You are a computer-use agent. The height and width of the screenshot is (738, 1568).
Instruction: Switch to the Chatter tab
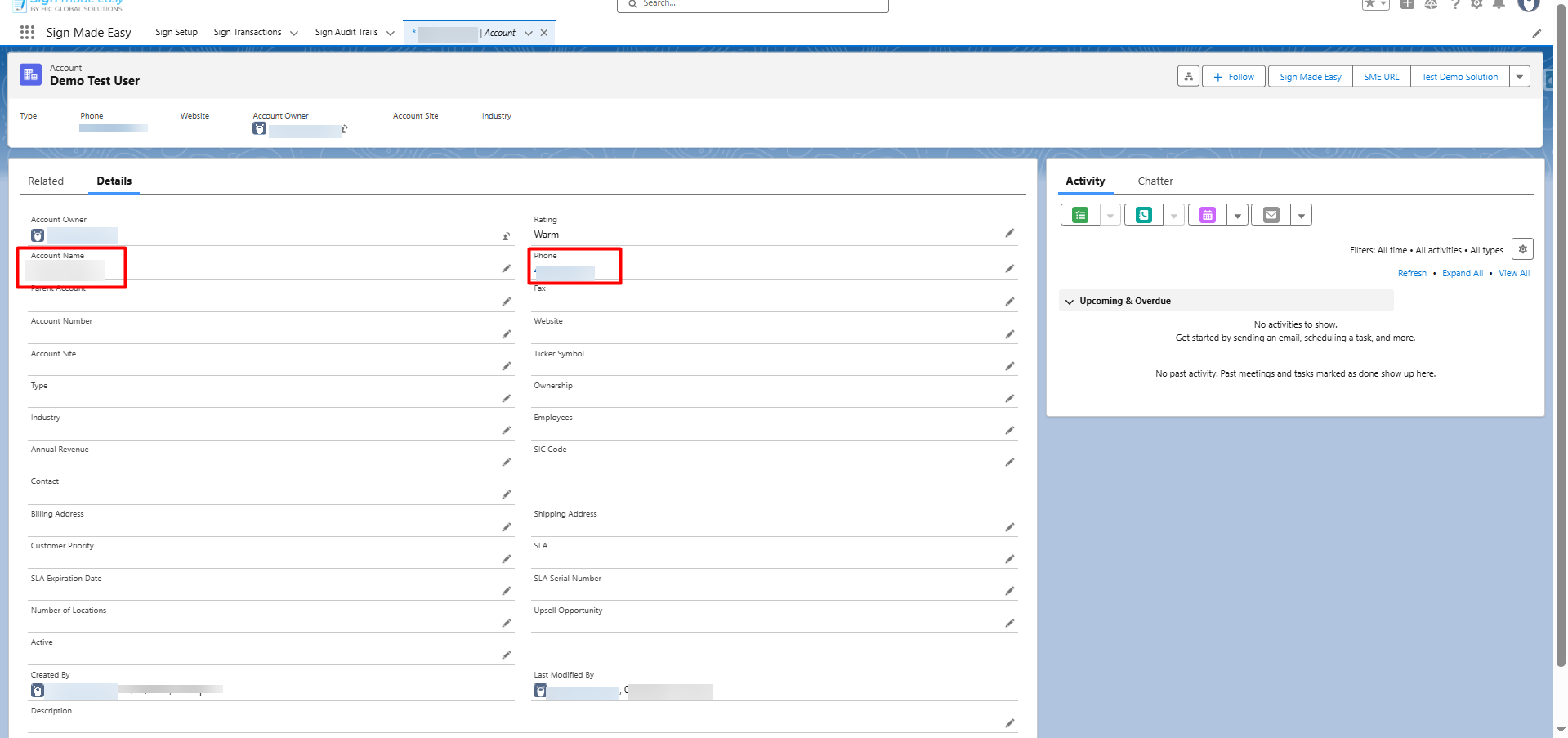pos(1155,181)
